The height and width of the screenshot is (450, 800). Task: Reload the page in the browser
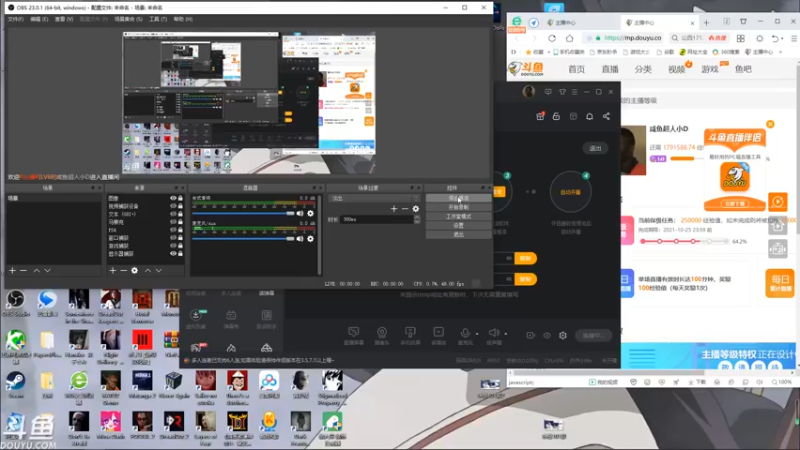click(x=552, y=38)
